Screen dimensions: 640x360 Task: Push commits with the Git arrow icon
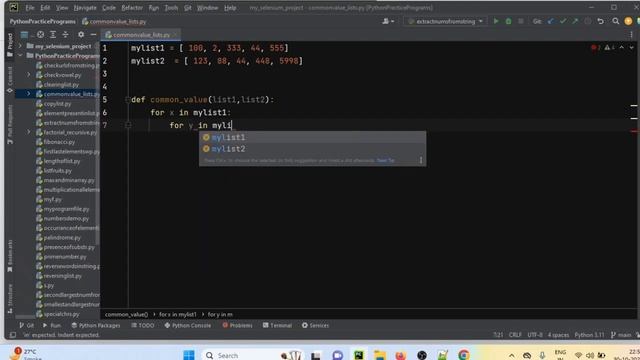575,21
